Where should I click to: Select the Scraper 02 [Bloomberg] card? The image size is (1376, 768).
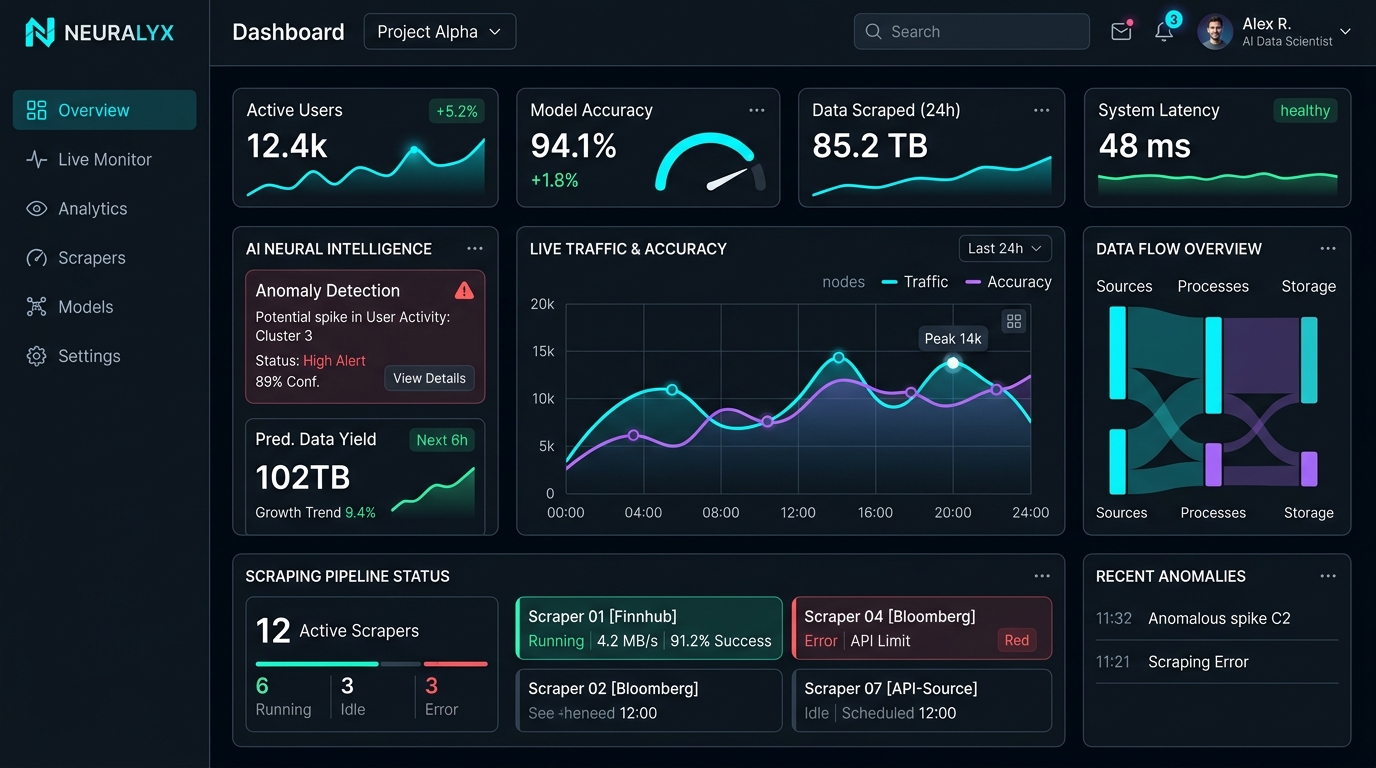(x=649, y=700)
